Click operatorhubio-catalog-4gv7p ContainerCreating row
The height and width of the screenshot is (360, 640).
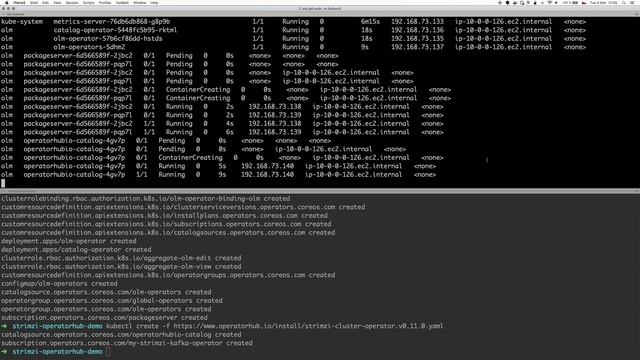(x=222, y=158)
